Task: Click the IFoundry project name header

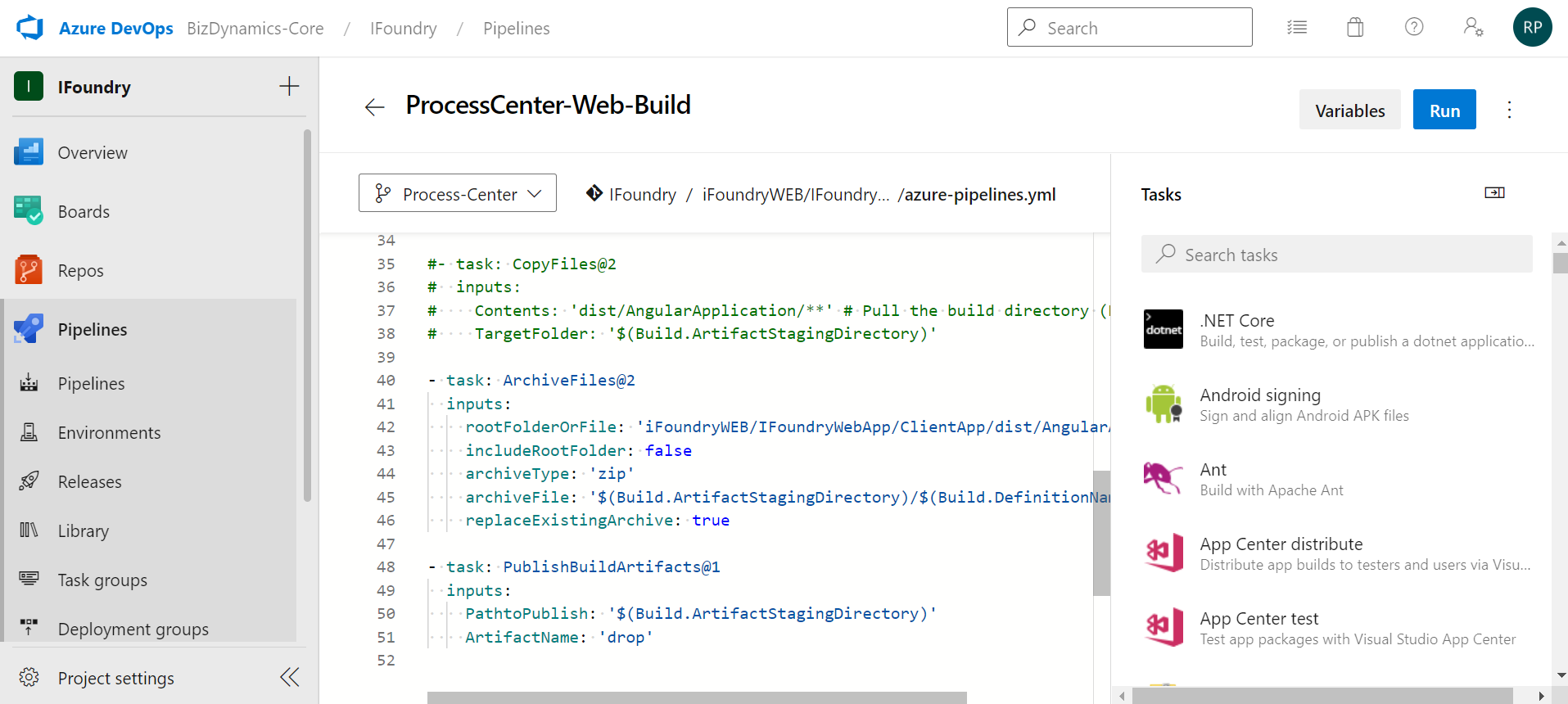Action: (94, 87)
